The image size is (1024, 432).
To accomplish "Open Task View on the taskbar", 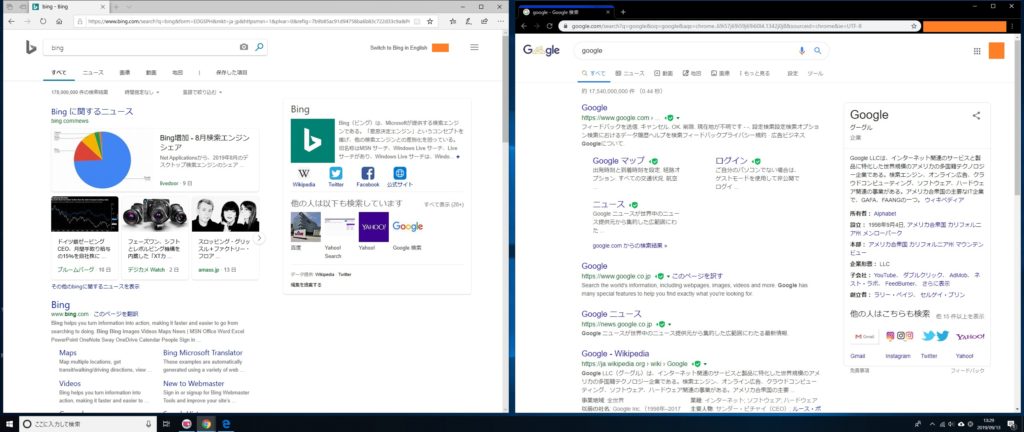I will (166, 424).
